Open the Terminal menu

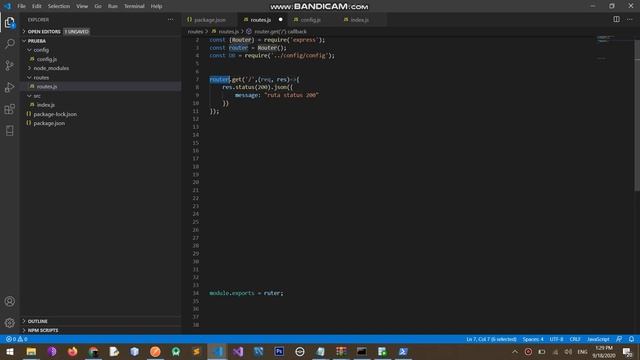(x=134, y=6)
